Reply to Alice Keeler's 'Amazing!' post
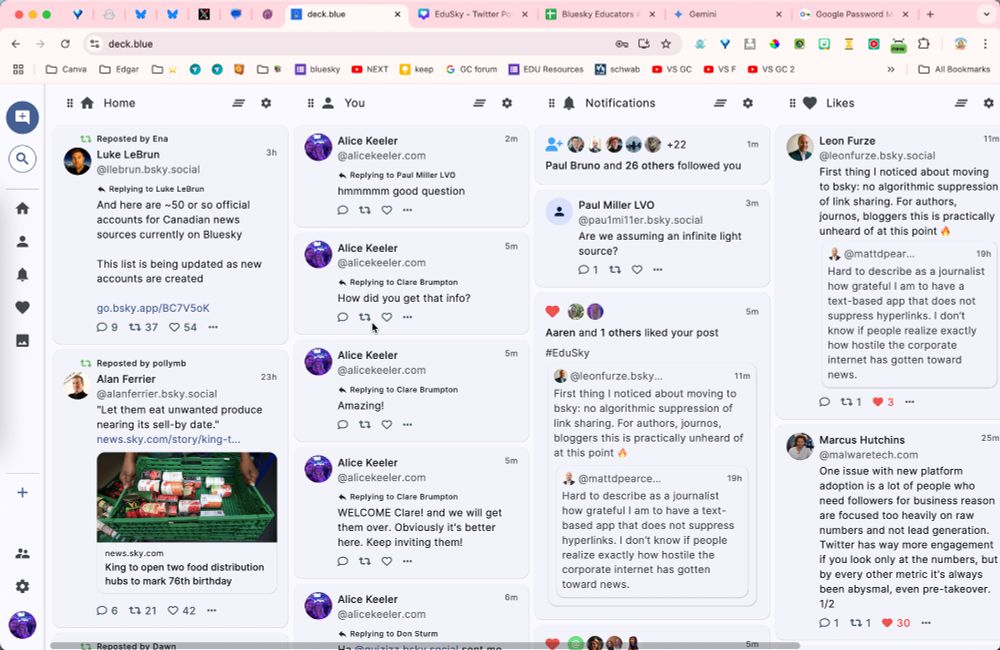The width and height of the screenshot is (1000, 650). (x=342, y=424)
